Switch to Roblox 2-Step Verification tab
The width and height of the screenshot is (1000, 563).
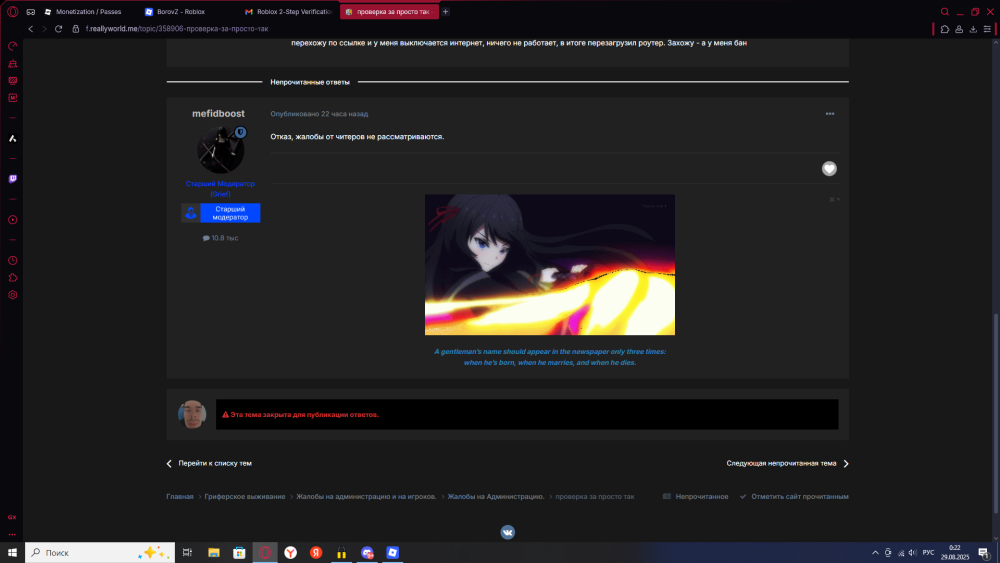pyautogui.click(x=288, y=11)
